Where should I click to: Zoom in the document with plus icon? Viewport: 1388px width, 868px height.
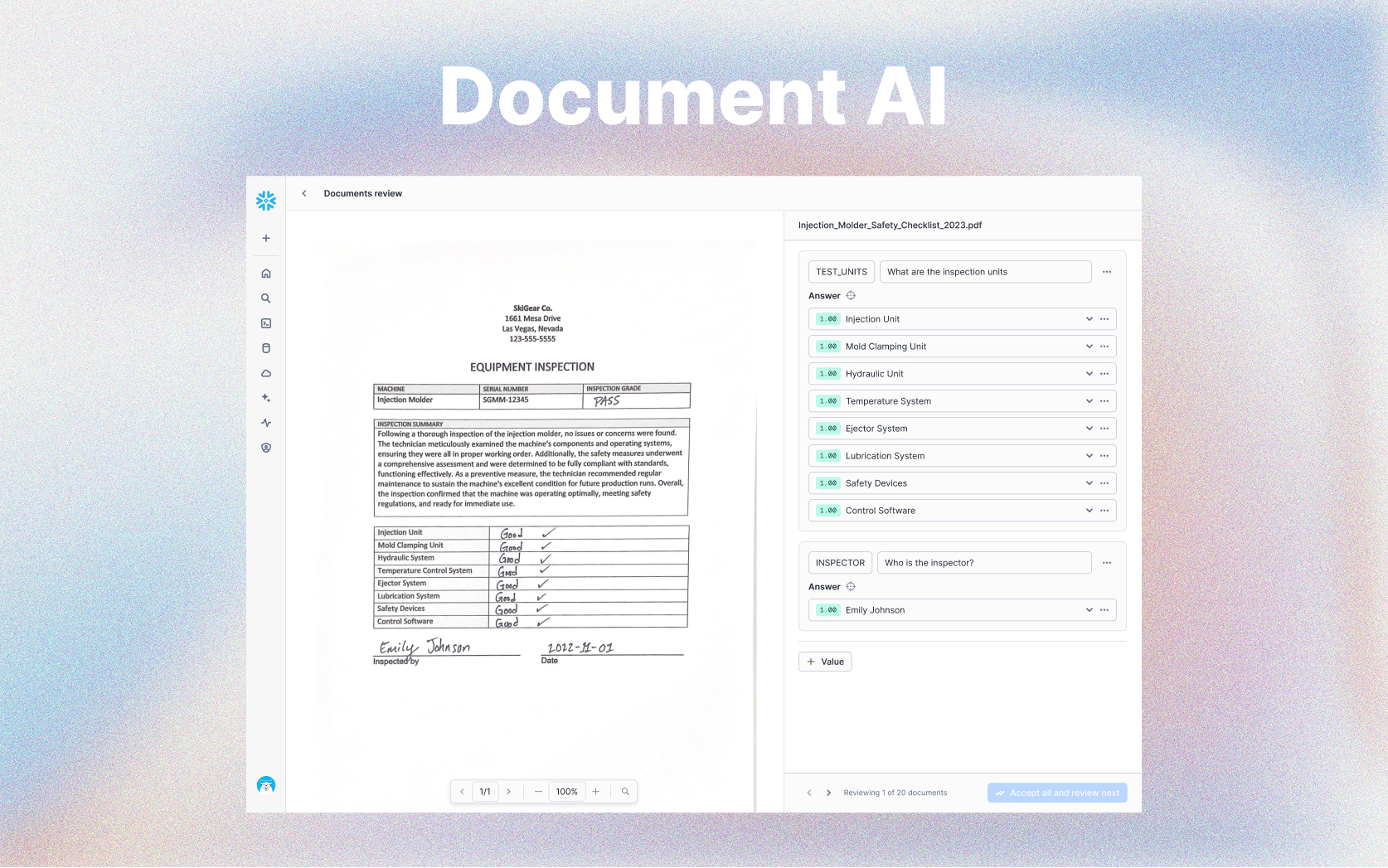pos(595,792)
